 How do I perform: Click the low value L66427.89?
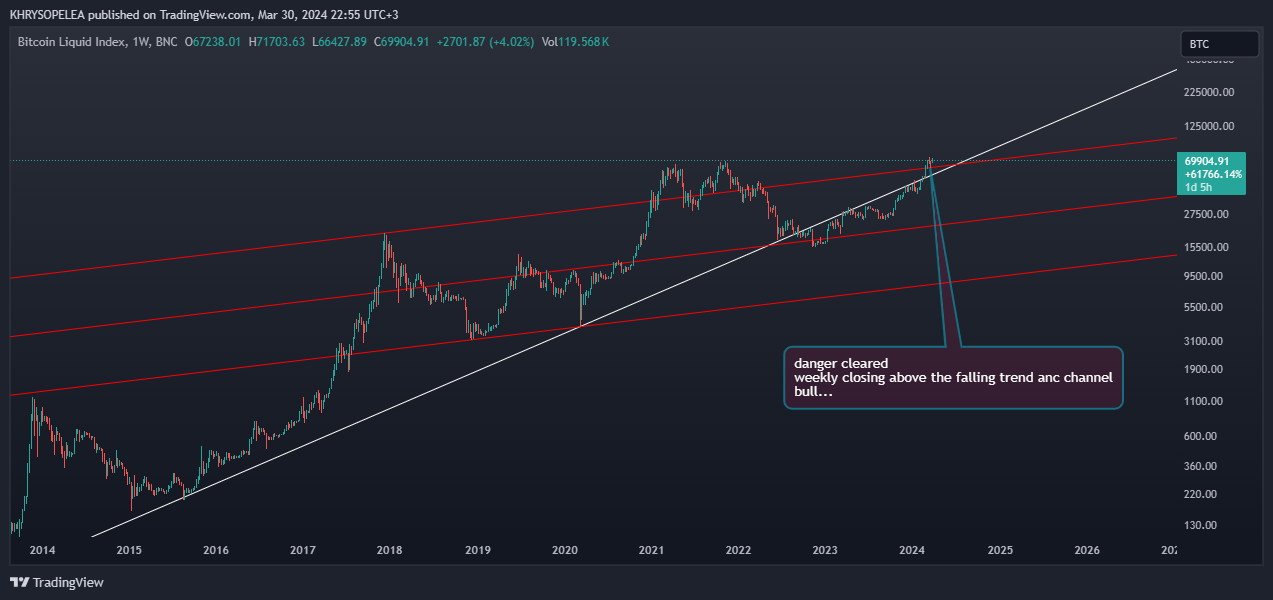tap(339, 42)
